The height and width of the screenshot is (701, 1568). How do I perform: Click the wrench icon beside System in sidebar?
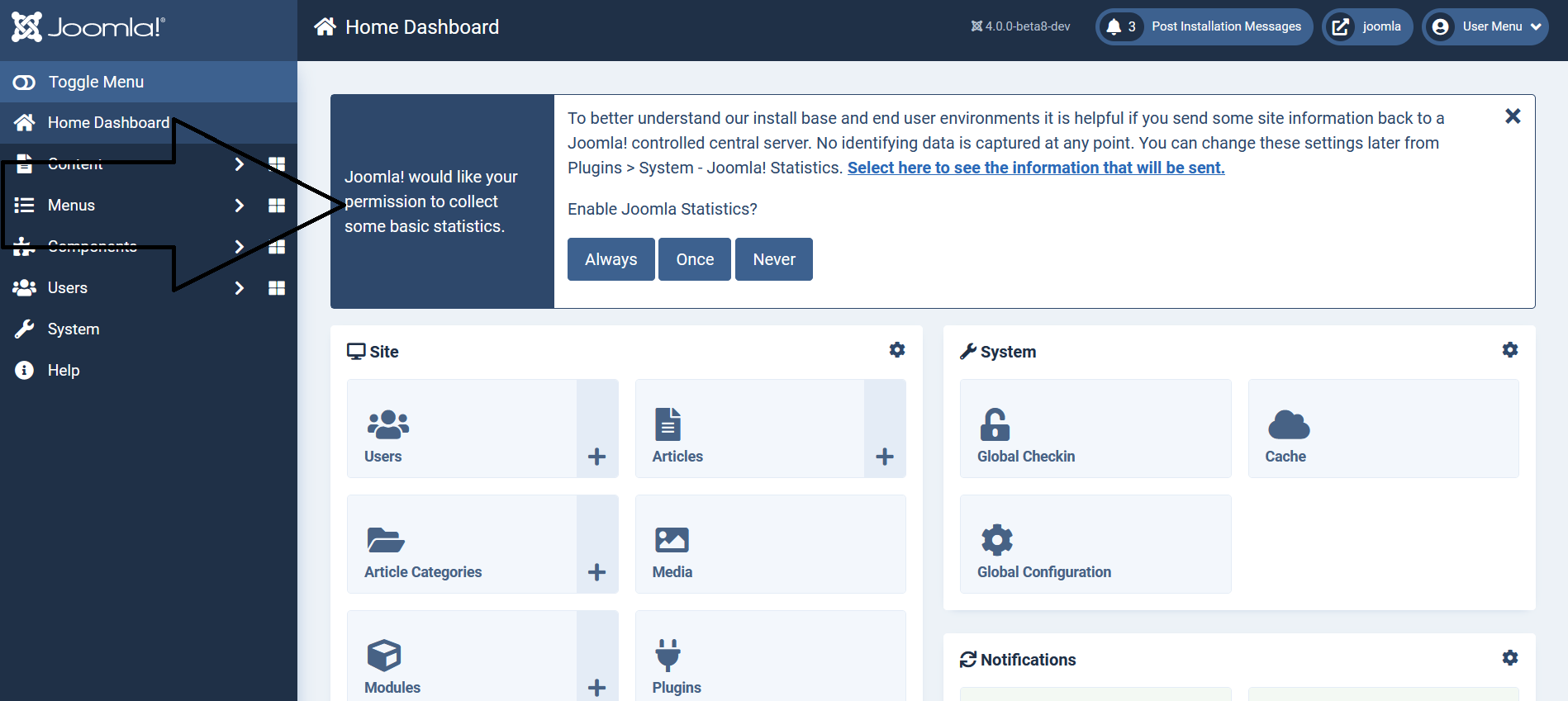24,329
